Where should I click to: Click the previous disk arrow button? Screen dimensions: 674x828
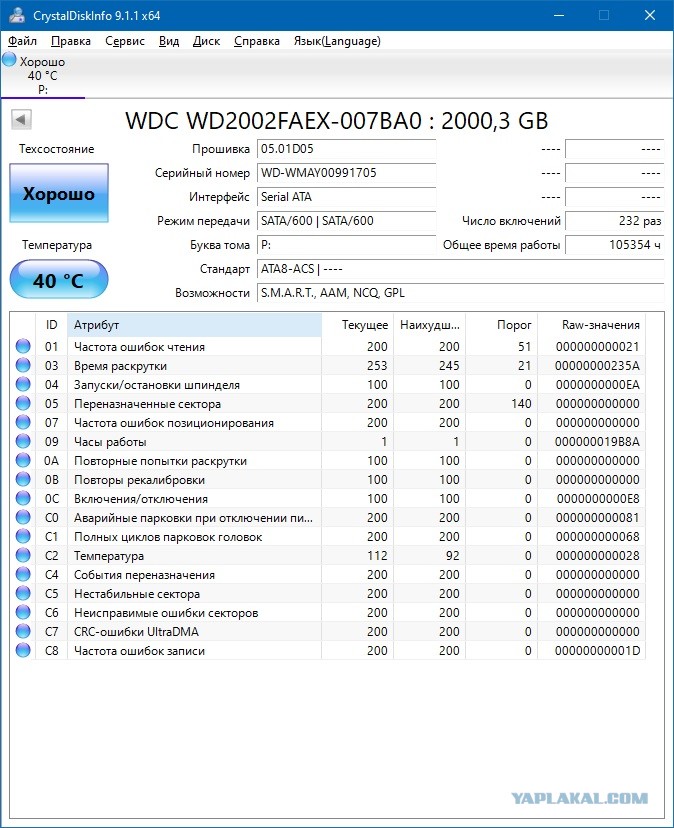coord(21,119)
